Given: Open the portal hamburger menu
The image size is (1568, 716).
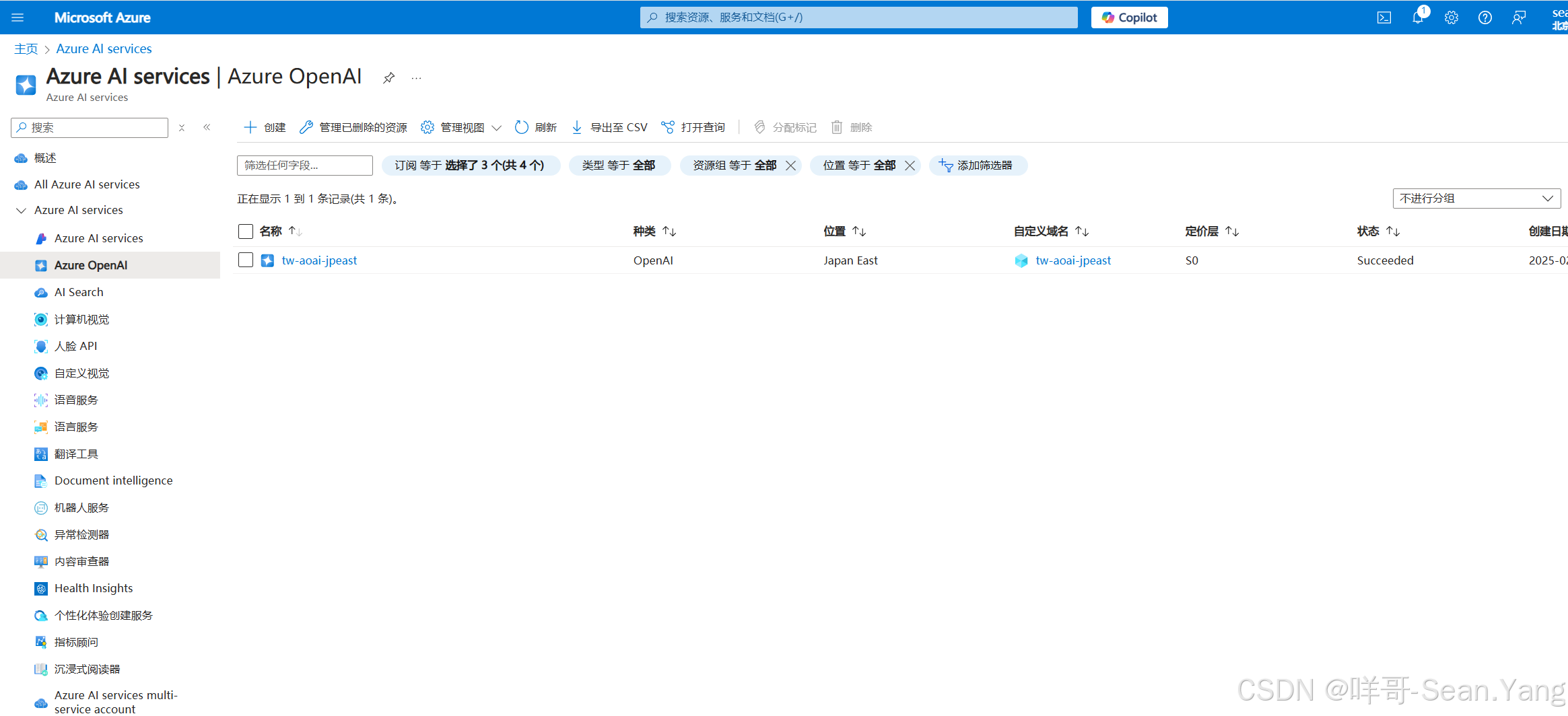Looking at the screenshot, I should [18, 17].
